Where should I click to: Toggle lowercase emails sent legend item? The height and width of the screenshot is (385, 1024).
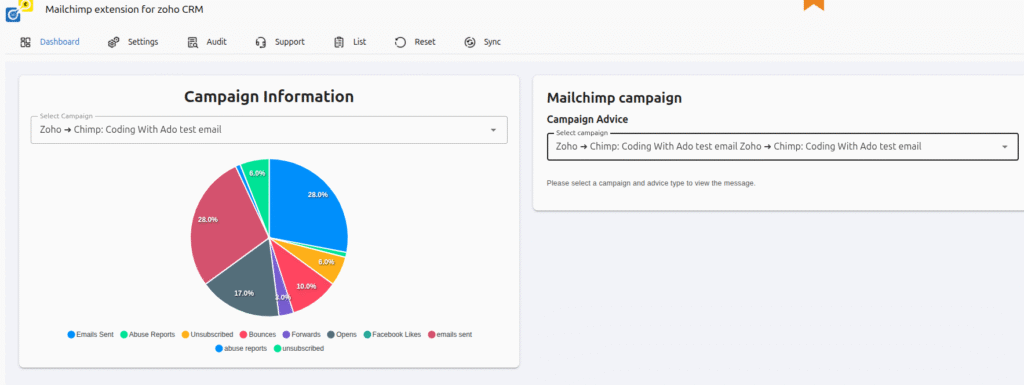[x=449, y=335]
